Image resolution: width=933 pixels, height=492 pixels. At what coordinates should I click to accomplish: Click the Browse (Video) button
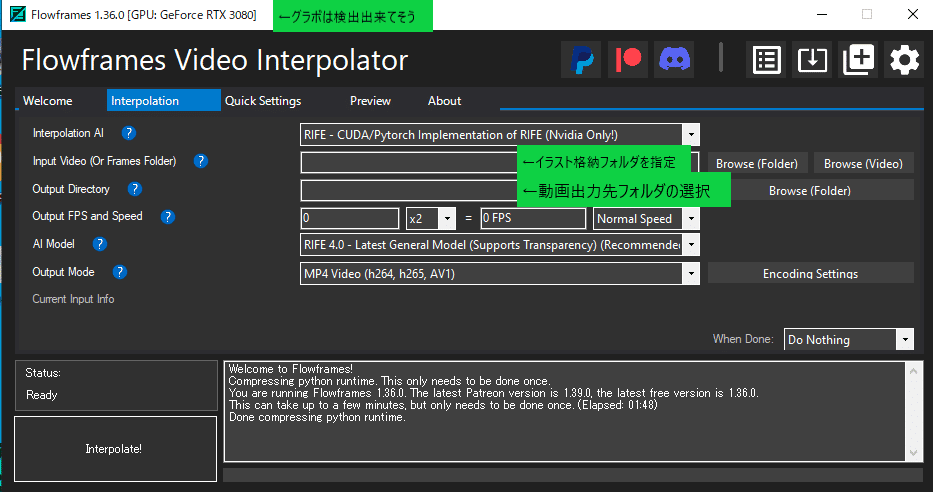click(x=863, y=163)
